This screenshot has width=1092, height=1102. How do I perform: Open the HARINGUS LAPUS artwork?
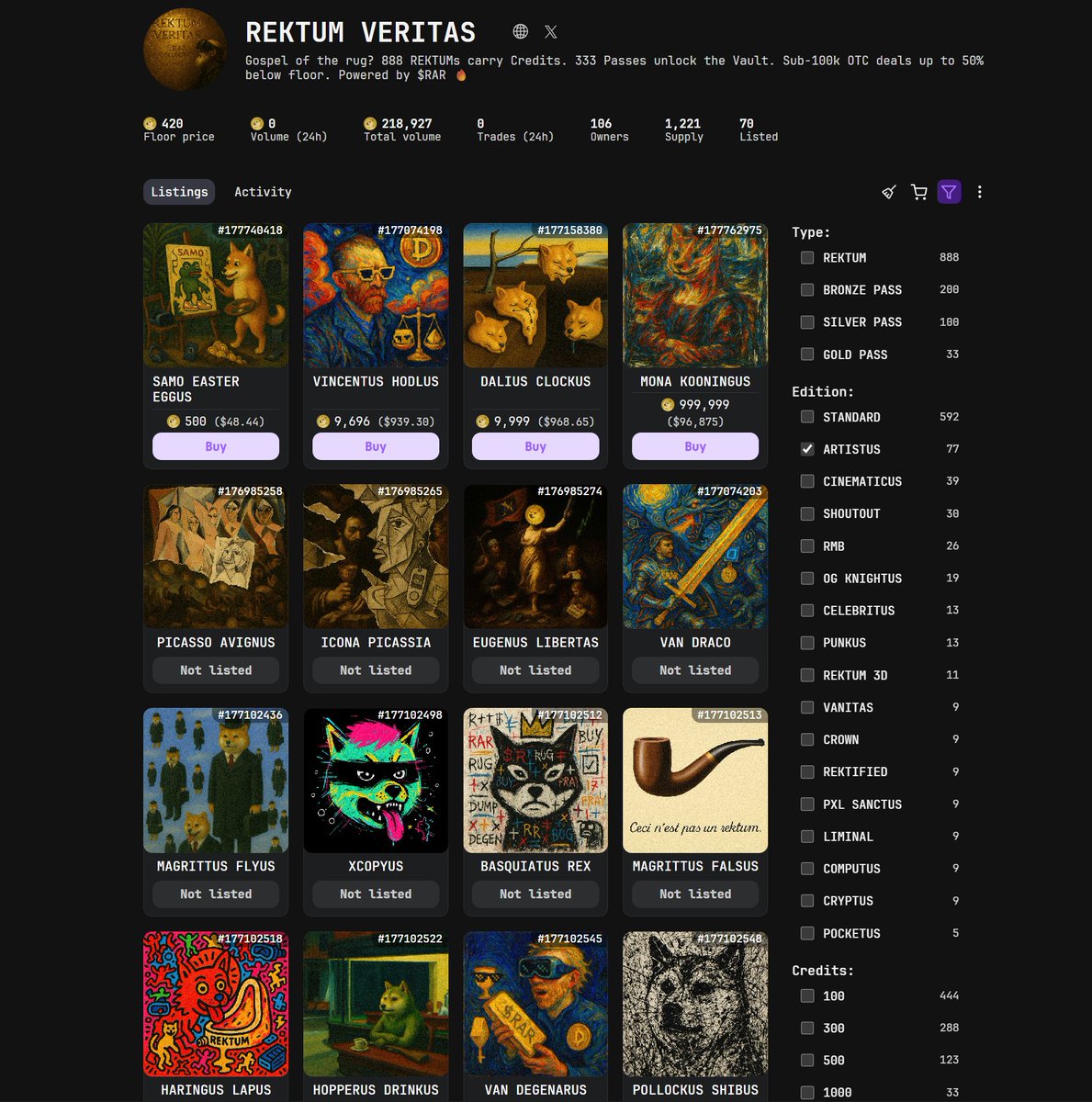coord(216,1004)
